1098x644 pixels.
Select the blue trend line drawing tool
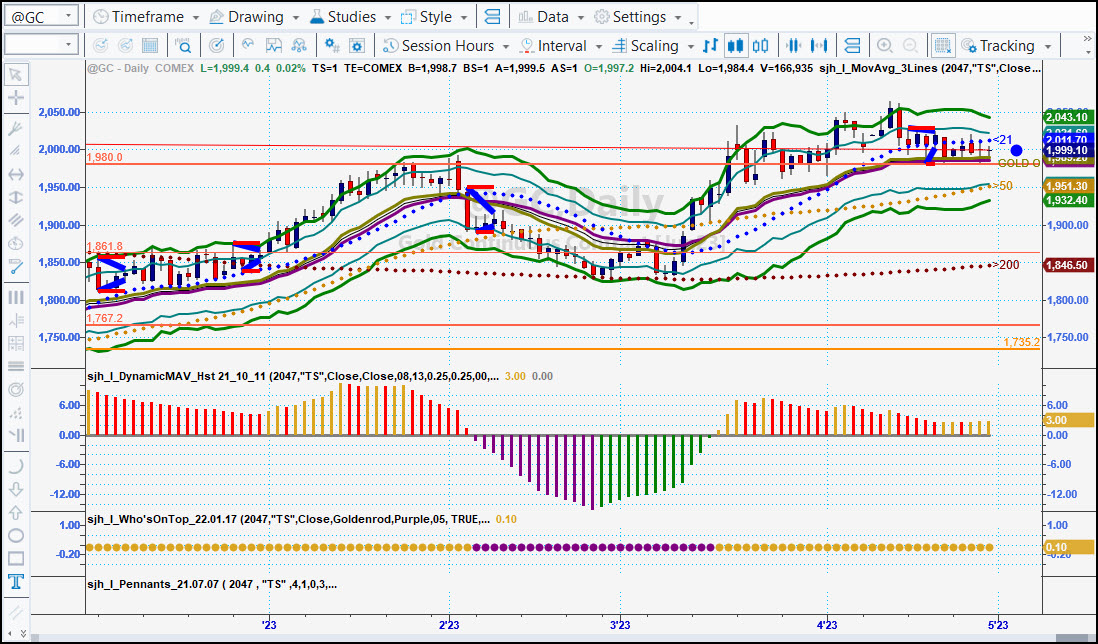pyautogui.click(x=15, y=267)
